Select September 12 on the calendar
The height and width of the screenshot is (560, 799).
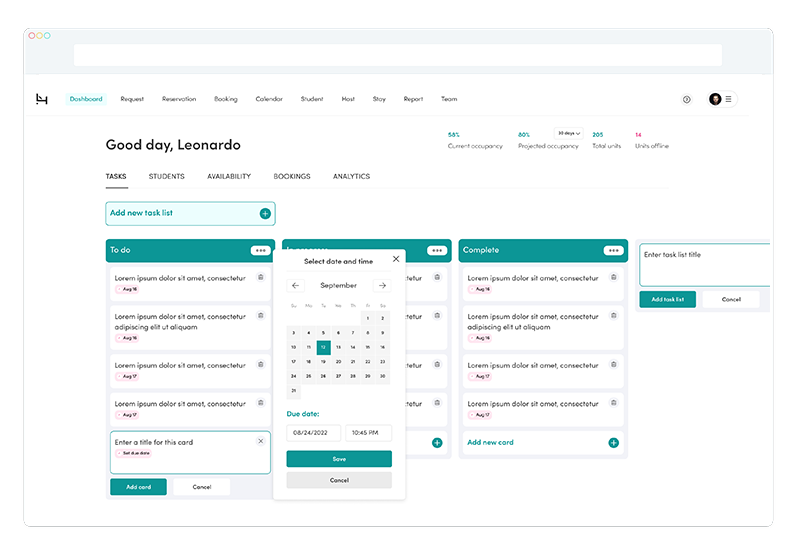pyautogui.click(x=323, y=347)
